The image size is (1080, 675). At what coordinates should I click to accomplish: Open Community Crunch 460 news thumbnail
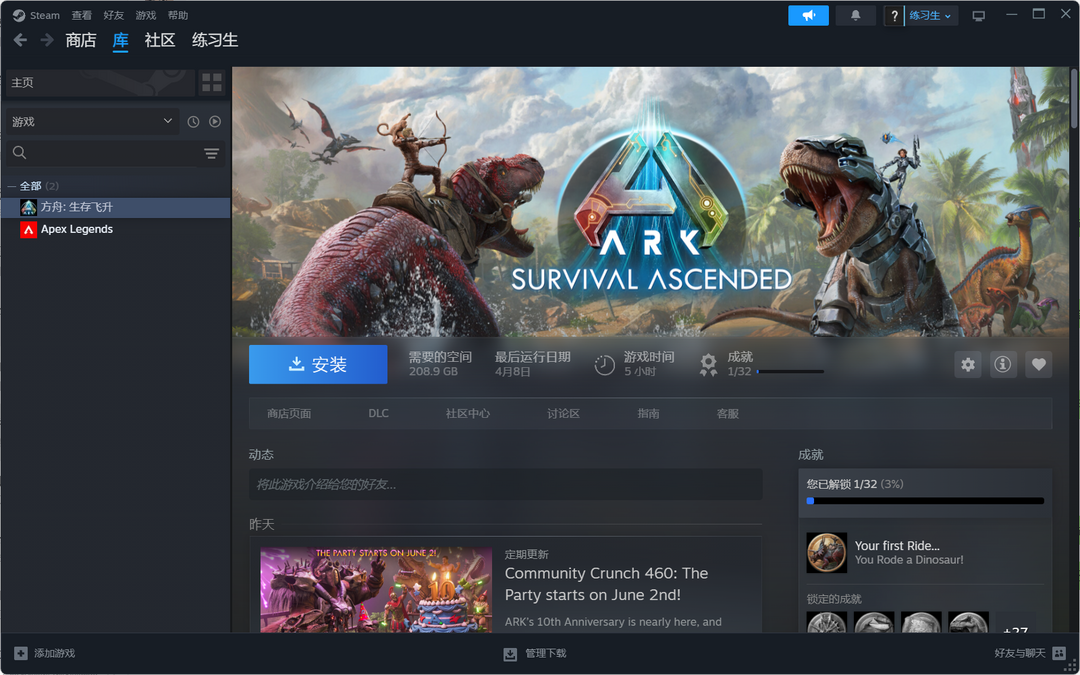(x=376, y=590)
